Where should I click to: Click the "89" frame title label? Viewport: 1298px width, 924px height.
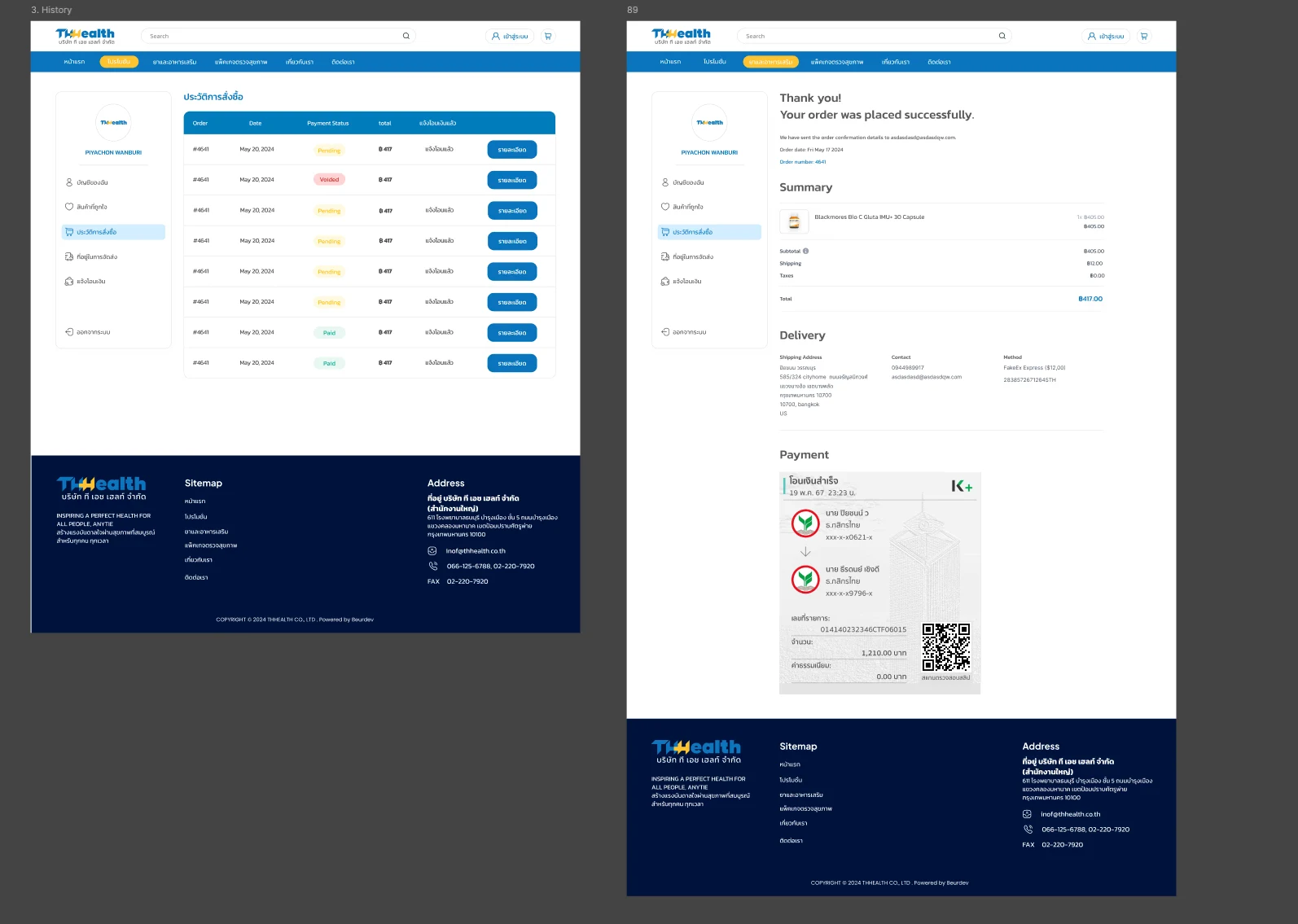point(633,10)
